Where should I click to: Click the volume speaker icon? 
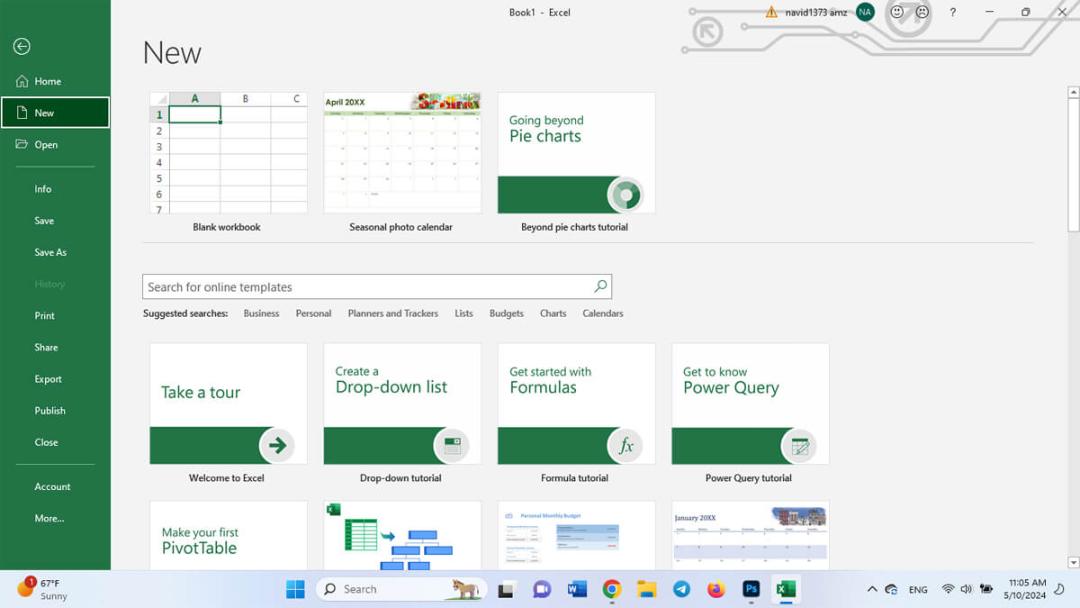click(x=966, y=589)
